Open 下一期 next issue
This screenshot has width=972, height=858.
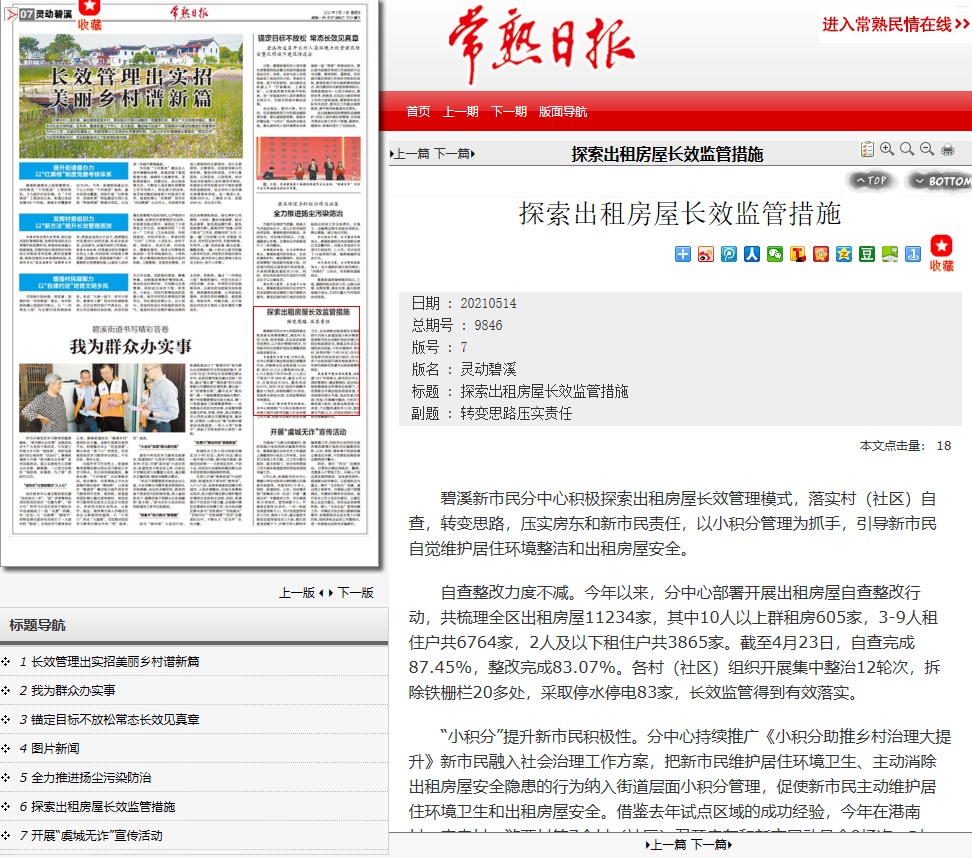pos(509,112)
